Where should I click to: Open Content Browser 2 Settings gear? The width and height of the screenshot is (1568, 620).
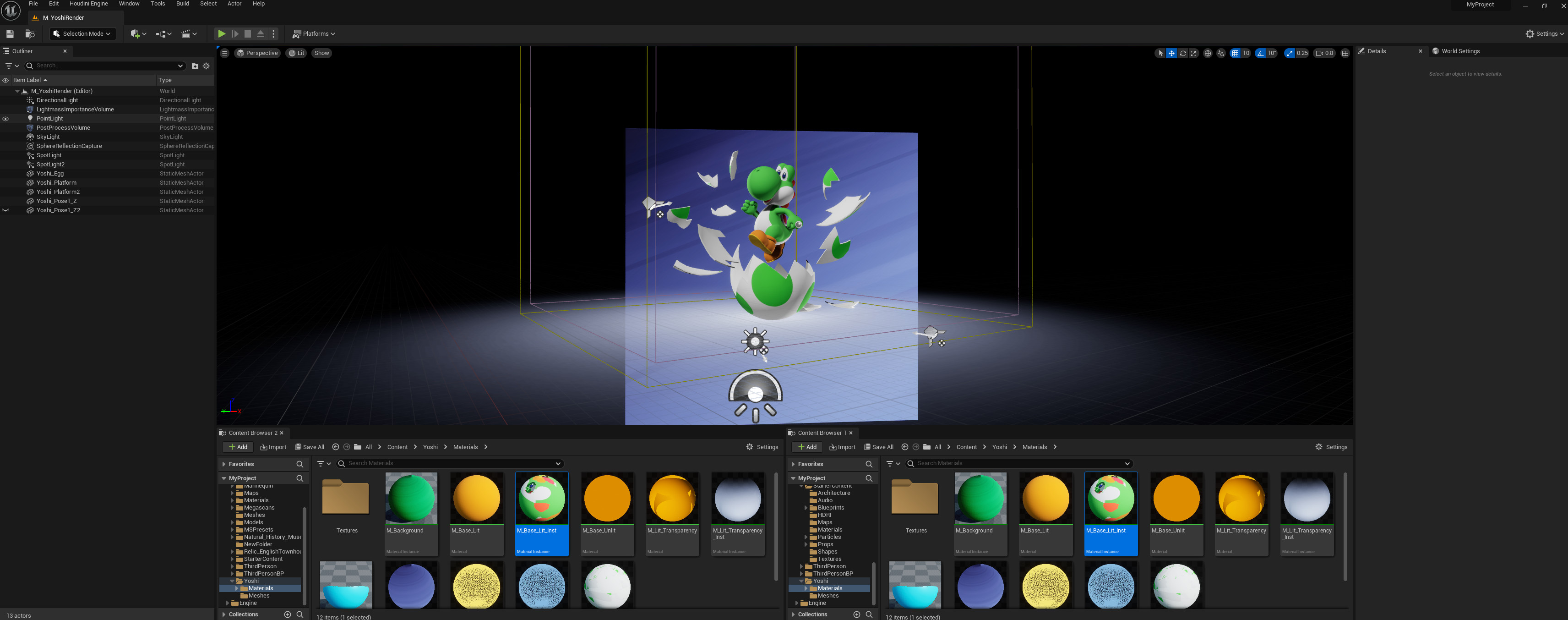pos(762,447)
